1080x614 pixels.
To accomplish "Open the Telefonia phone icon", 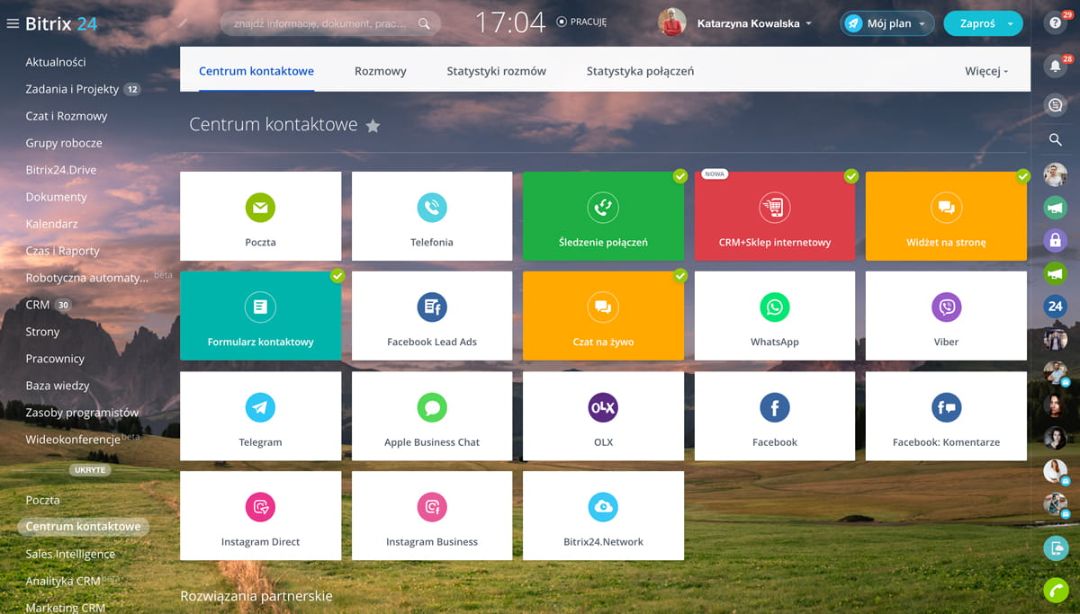I will click(x=432, y=207).
